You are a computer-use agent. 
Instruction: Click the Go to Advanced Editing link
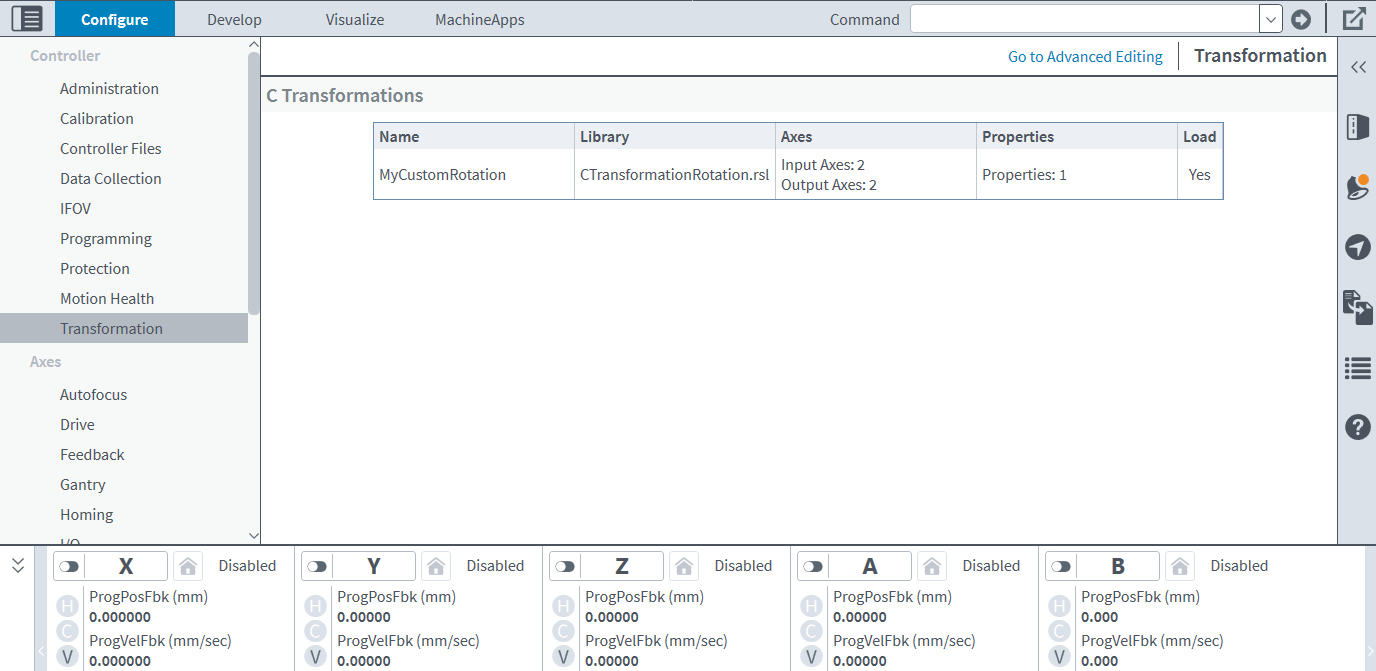[1085, 57]
